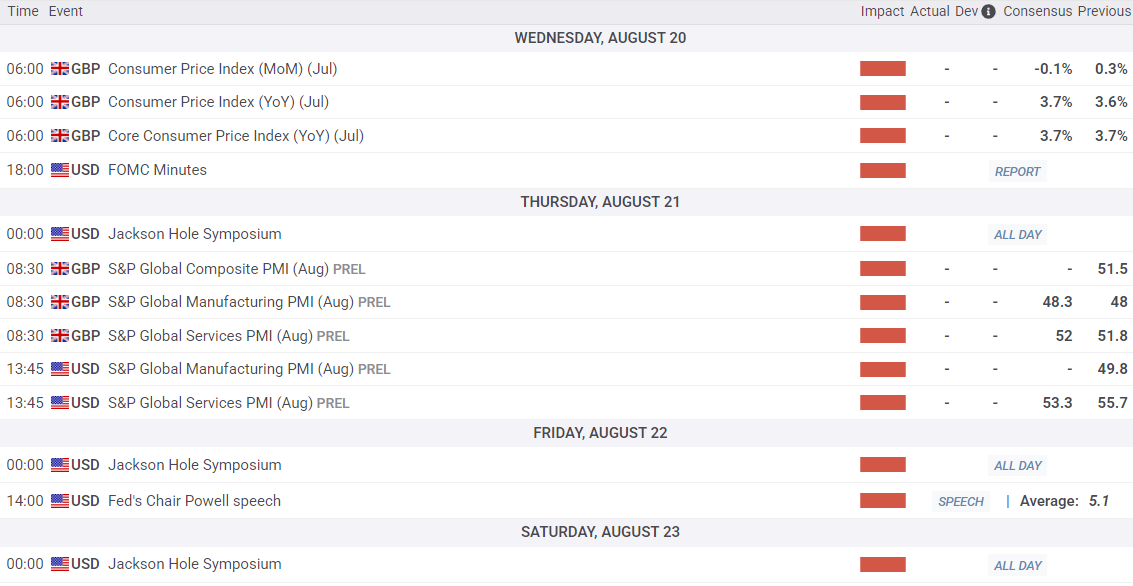
Task: Click the Consensus column header
Action: point(1037,12)
